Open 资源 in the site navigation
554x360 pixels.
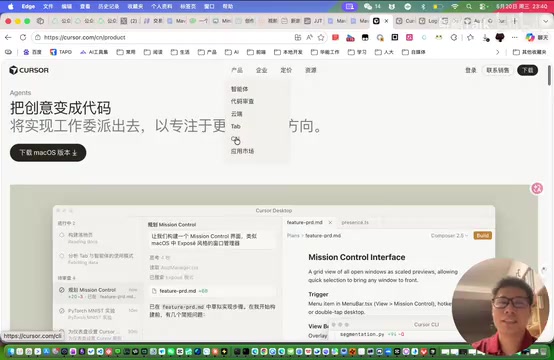tap(311, 70)
